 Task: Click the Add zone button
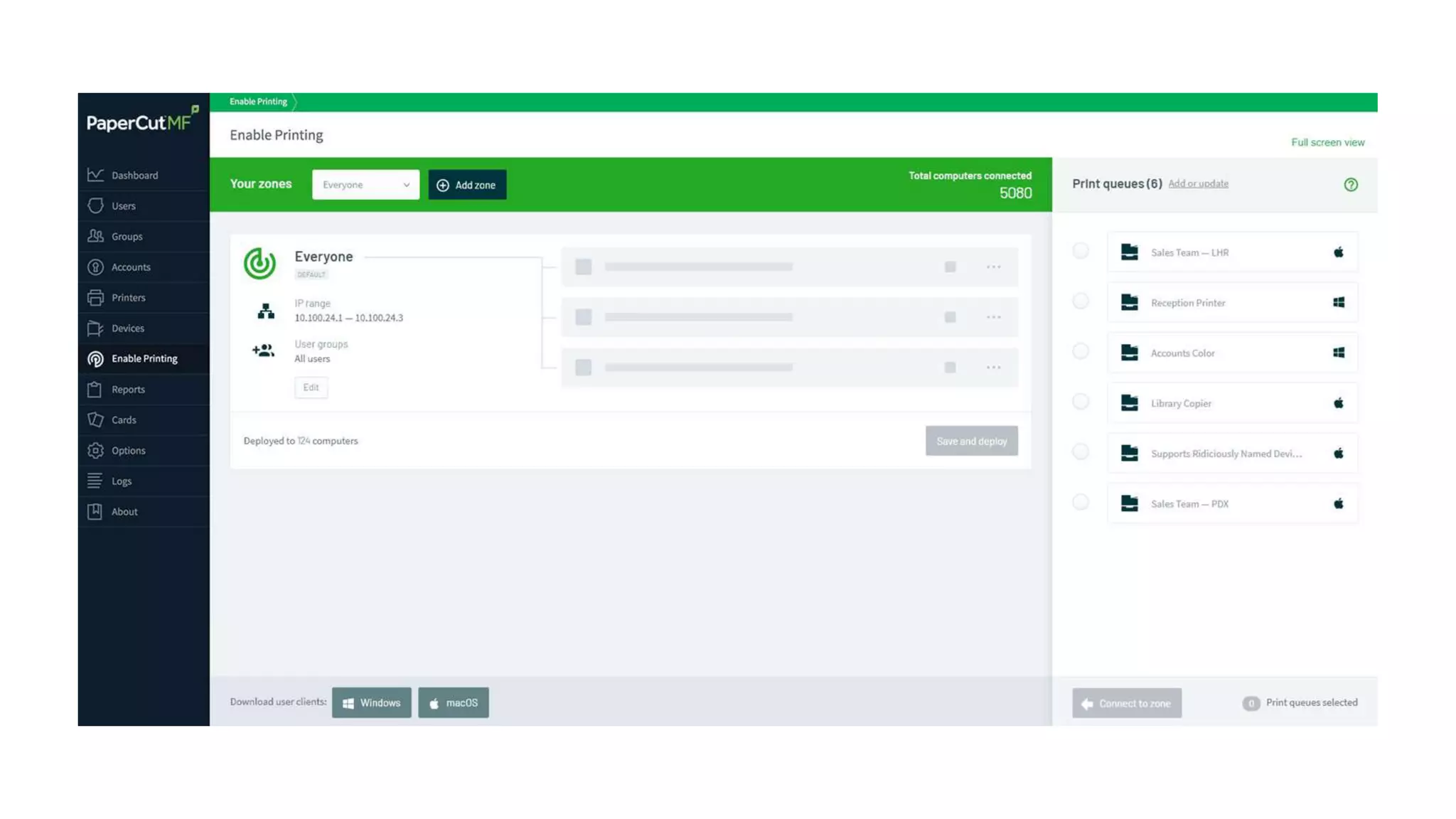pos(467,185)
